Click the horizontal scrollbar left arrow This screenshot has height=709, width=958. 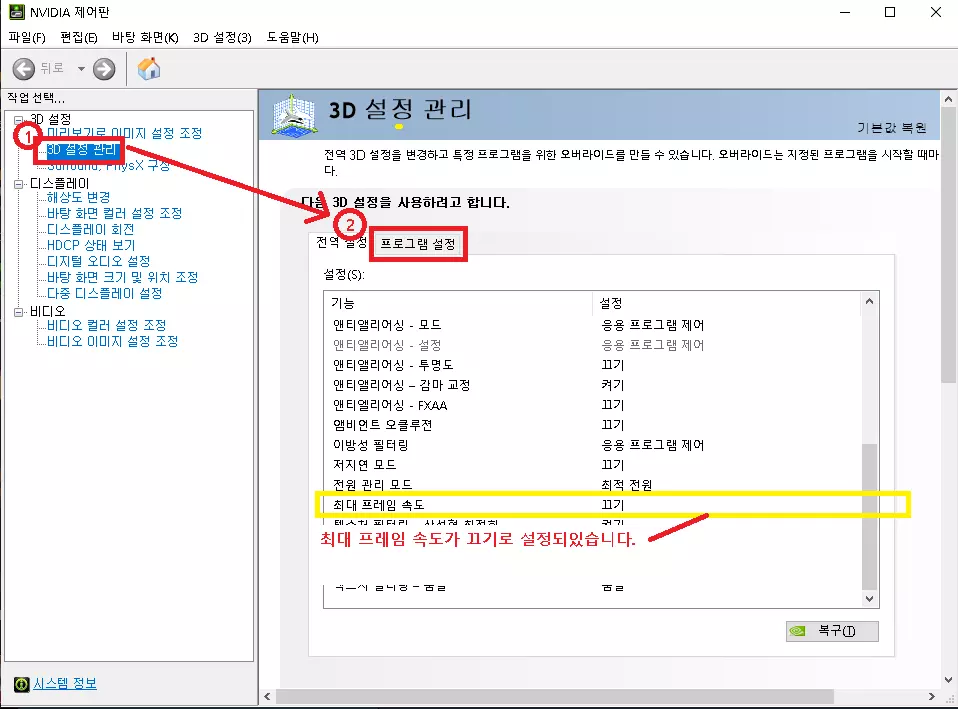[268, 696]
